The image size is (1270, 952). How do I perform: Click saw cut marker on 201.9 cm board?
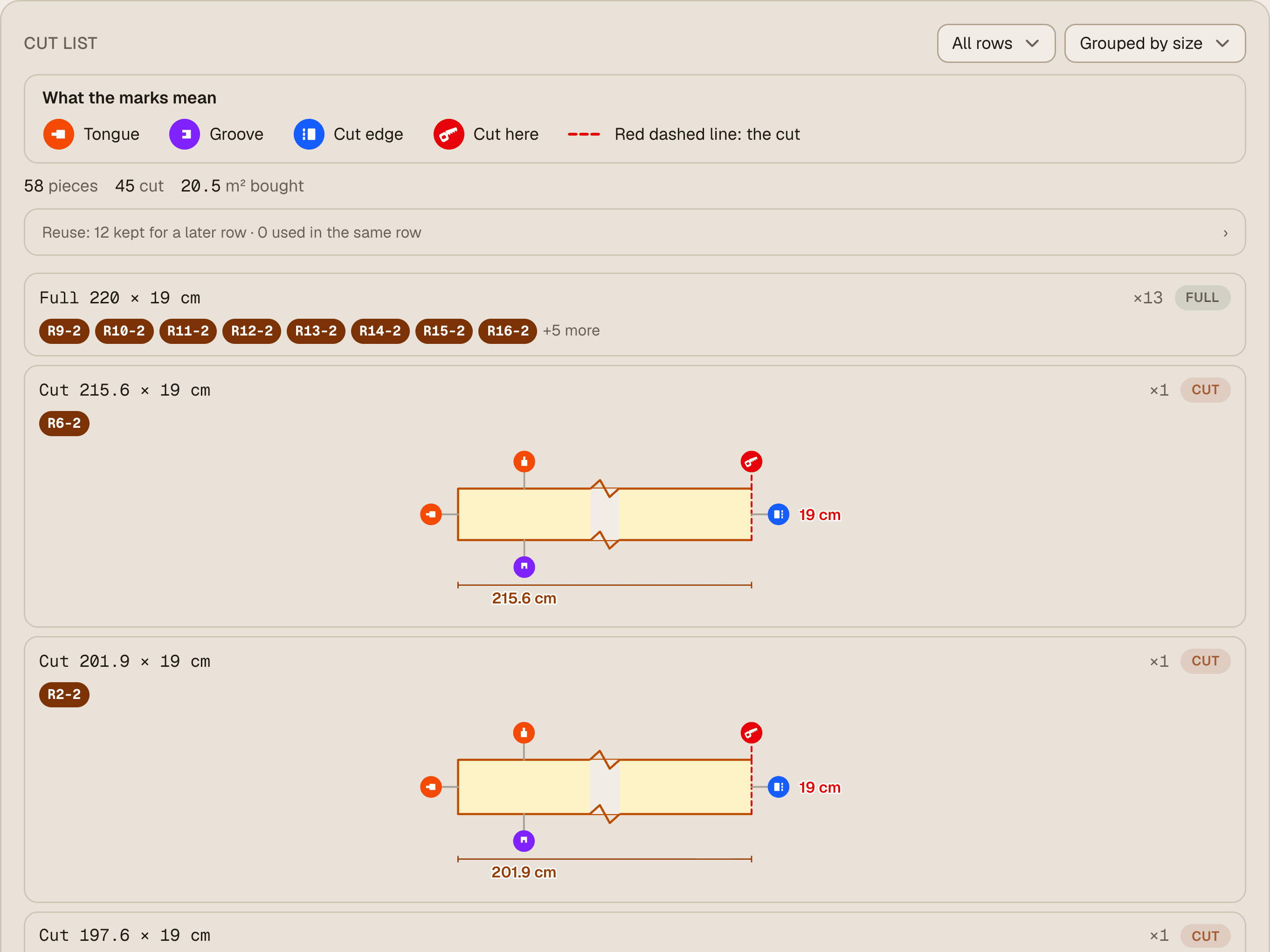click(x=751, y=733)
